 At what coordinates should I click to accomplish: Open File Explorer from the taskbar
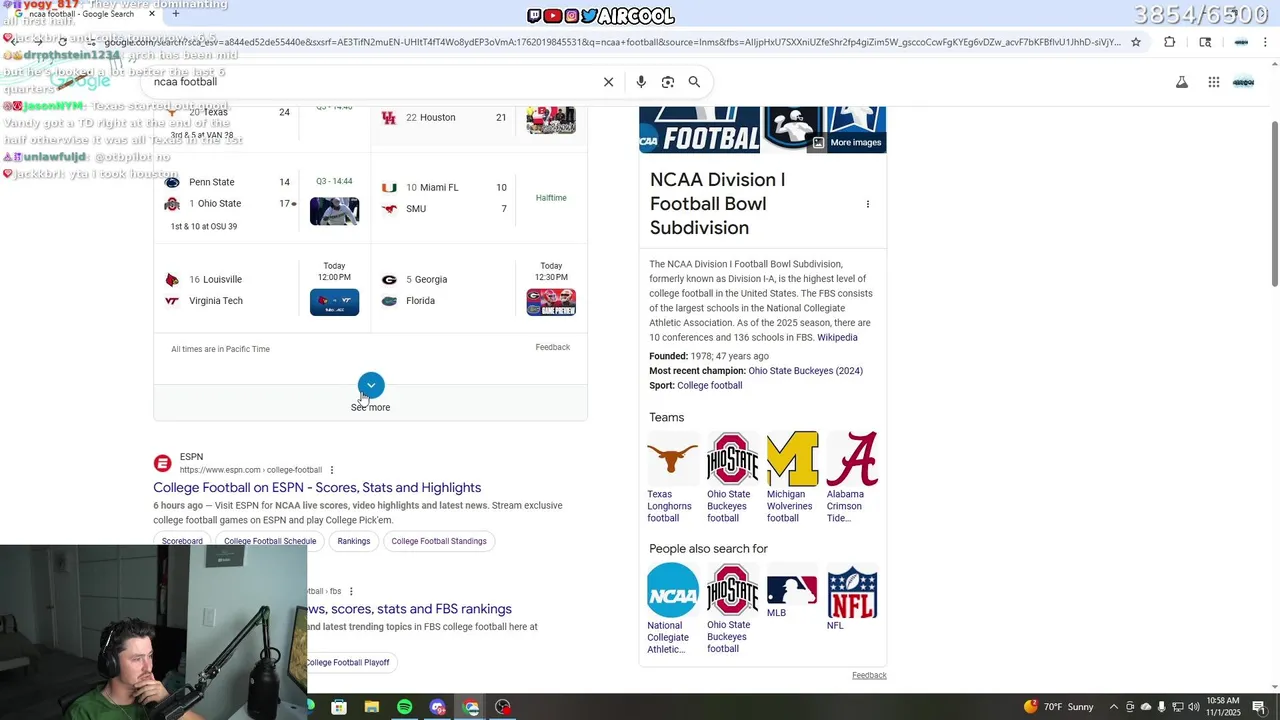(372, 707)
